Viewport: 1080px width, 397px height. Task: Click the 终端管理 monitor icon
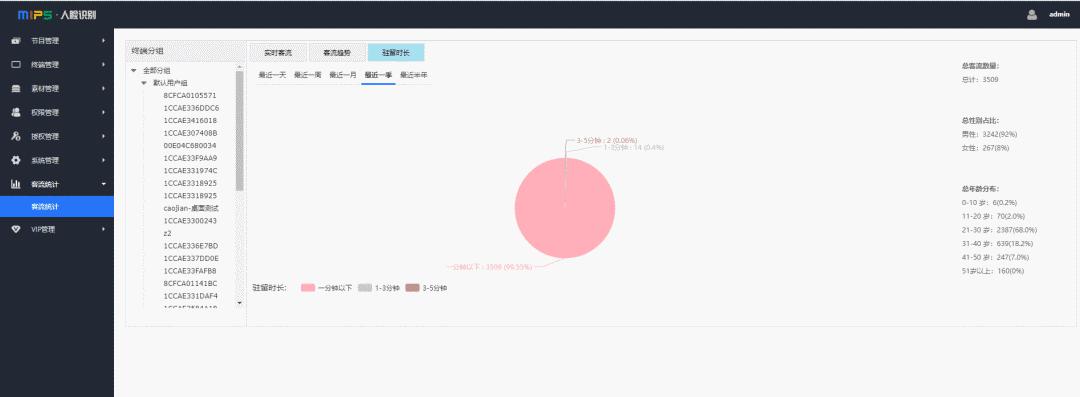(16, 65)
